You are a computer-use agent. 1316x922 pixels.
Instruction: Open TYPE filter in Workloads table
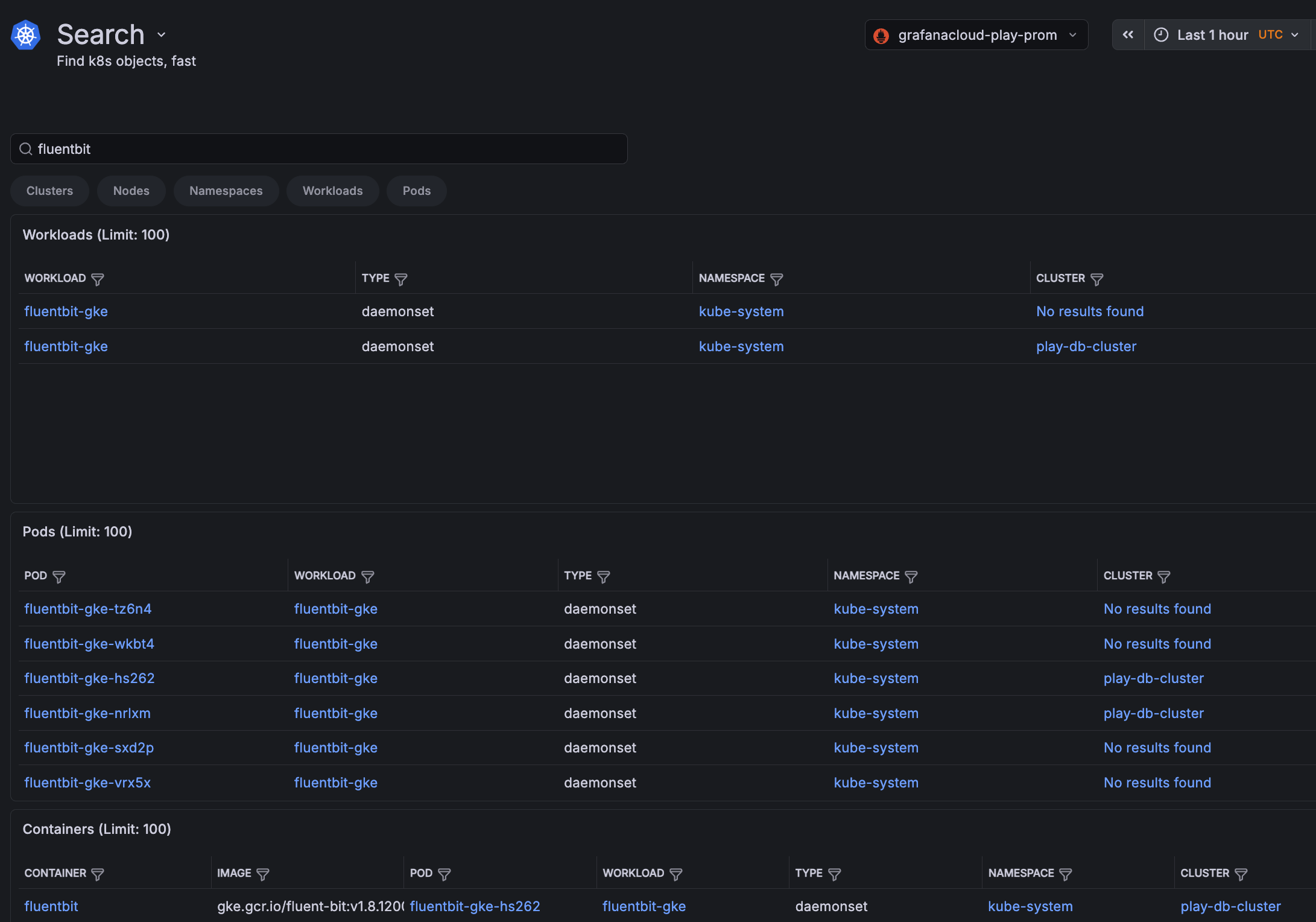click(400, 279)
